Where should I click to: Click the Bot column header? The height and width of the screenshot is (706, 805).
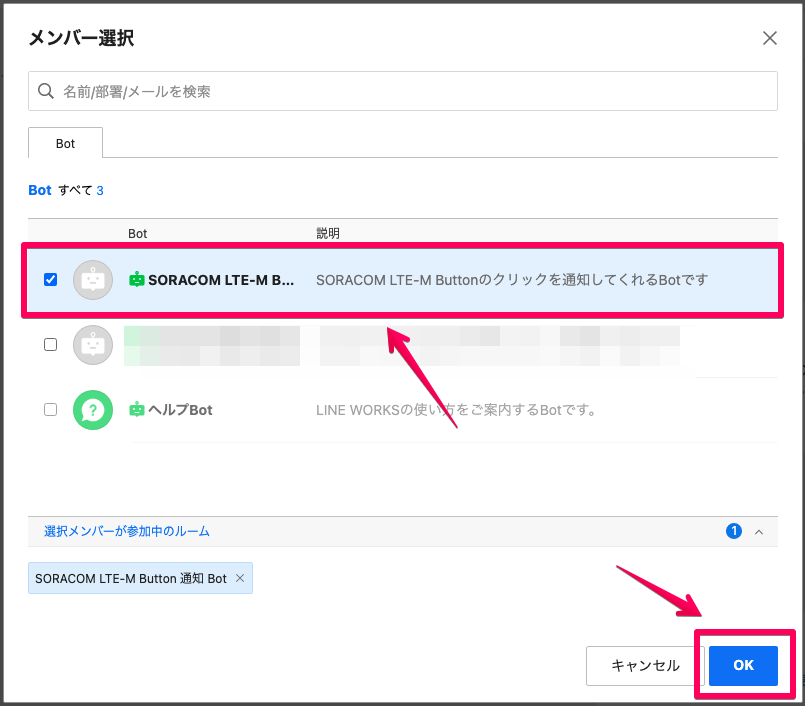(x=137, y=234)
